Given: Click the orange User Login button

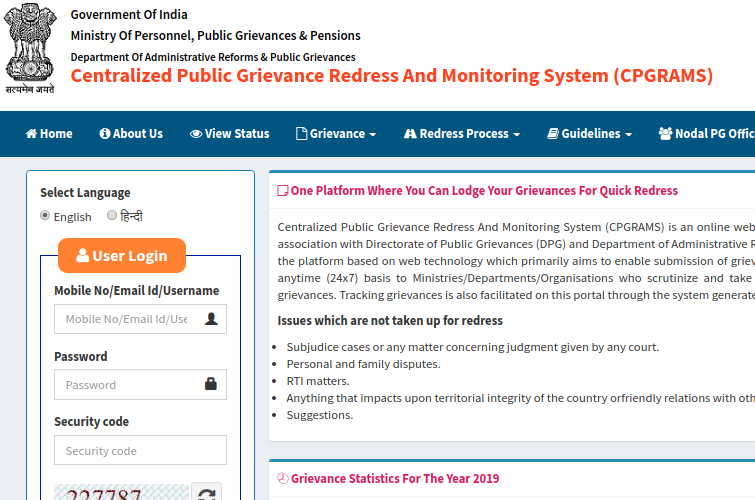Looking at the screenshot, I should tap(122, 256).
